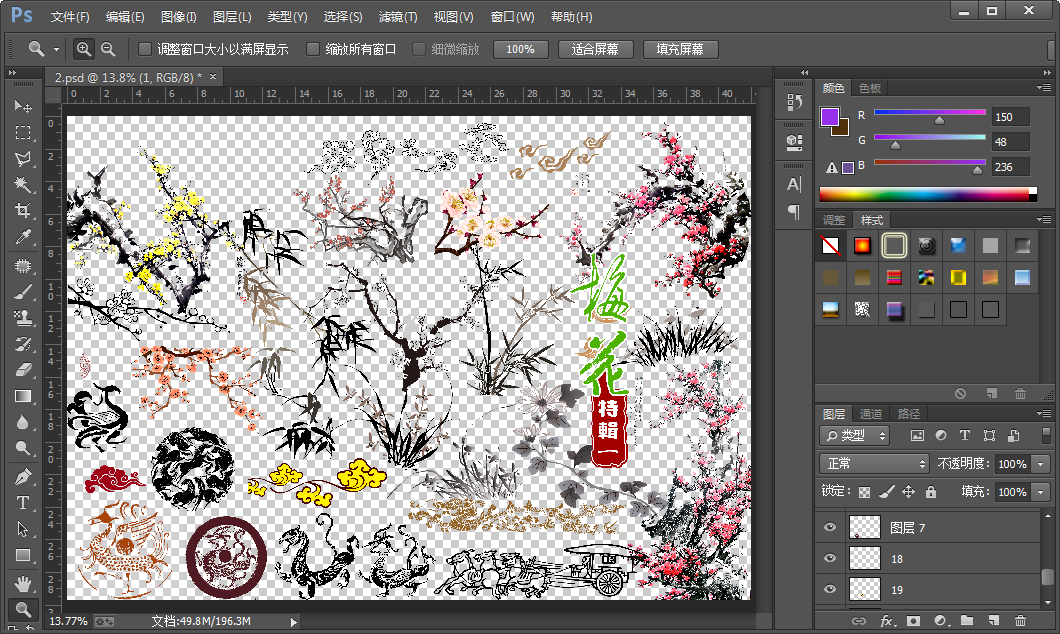Hide layer 图层 7 visibility eye
The height and width of the screenshot is (634, 1060).
point(830,527)
